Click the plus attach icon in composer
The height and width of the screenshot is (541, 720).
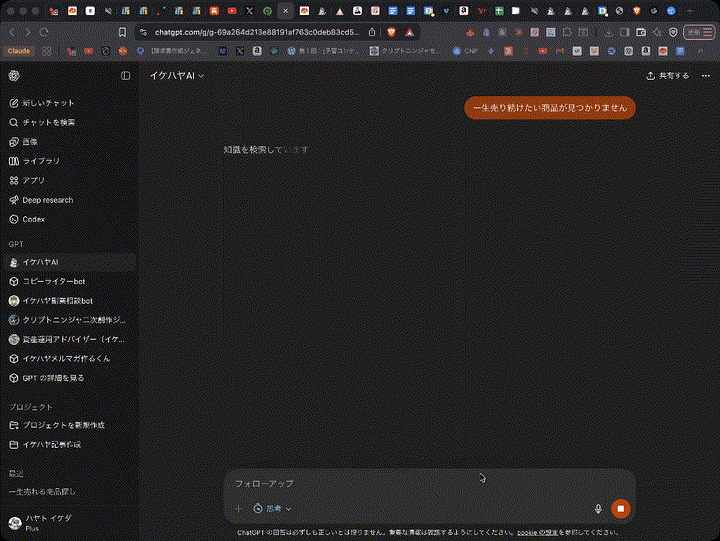coord(238,508)
